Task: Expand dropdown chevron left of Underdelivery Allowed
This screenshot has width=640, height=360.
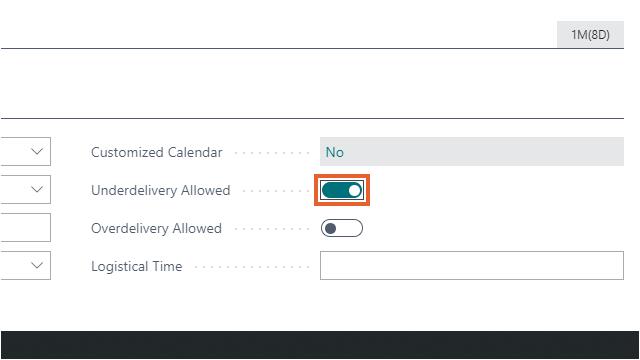Action: pos(37,189)
